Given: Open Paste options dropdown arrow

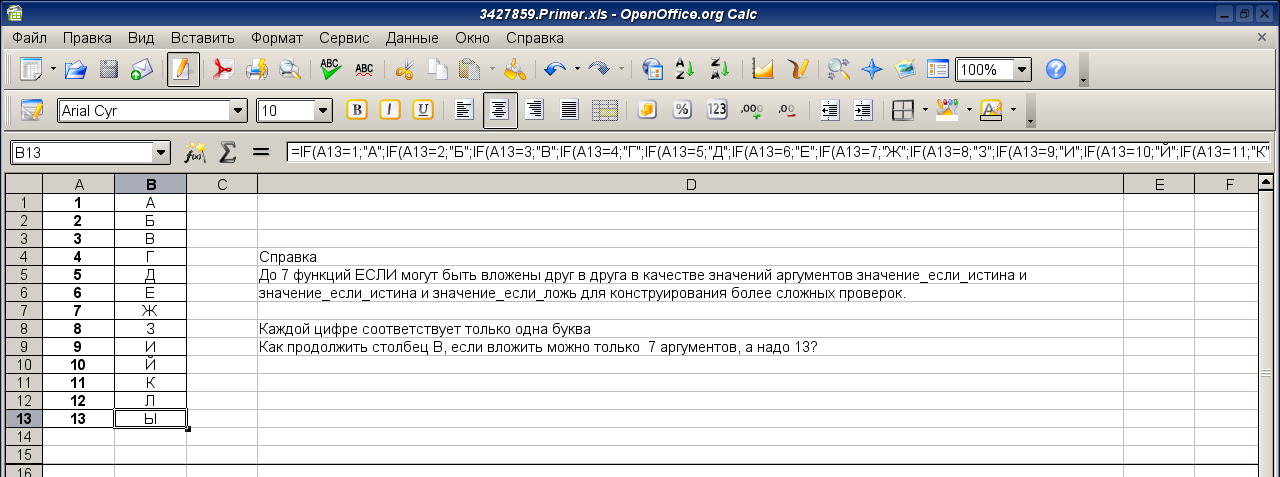Looking at the screenshot, I should coord(491,70).
